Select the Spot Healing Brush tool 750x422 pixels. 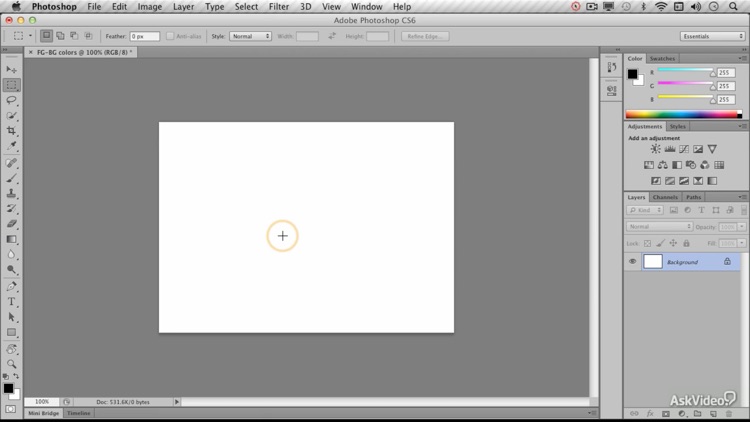pos(11,163)
